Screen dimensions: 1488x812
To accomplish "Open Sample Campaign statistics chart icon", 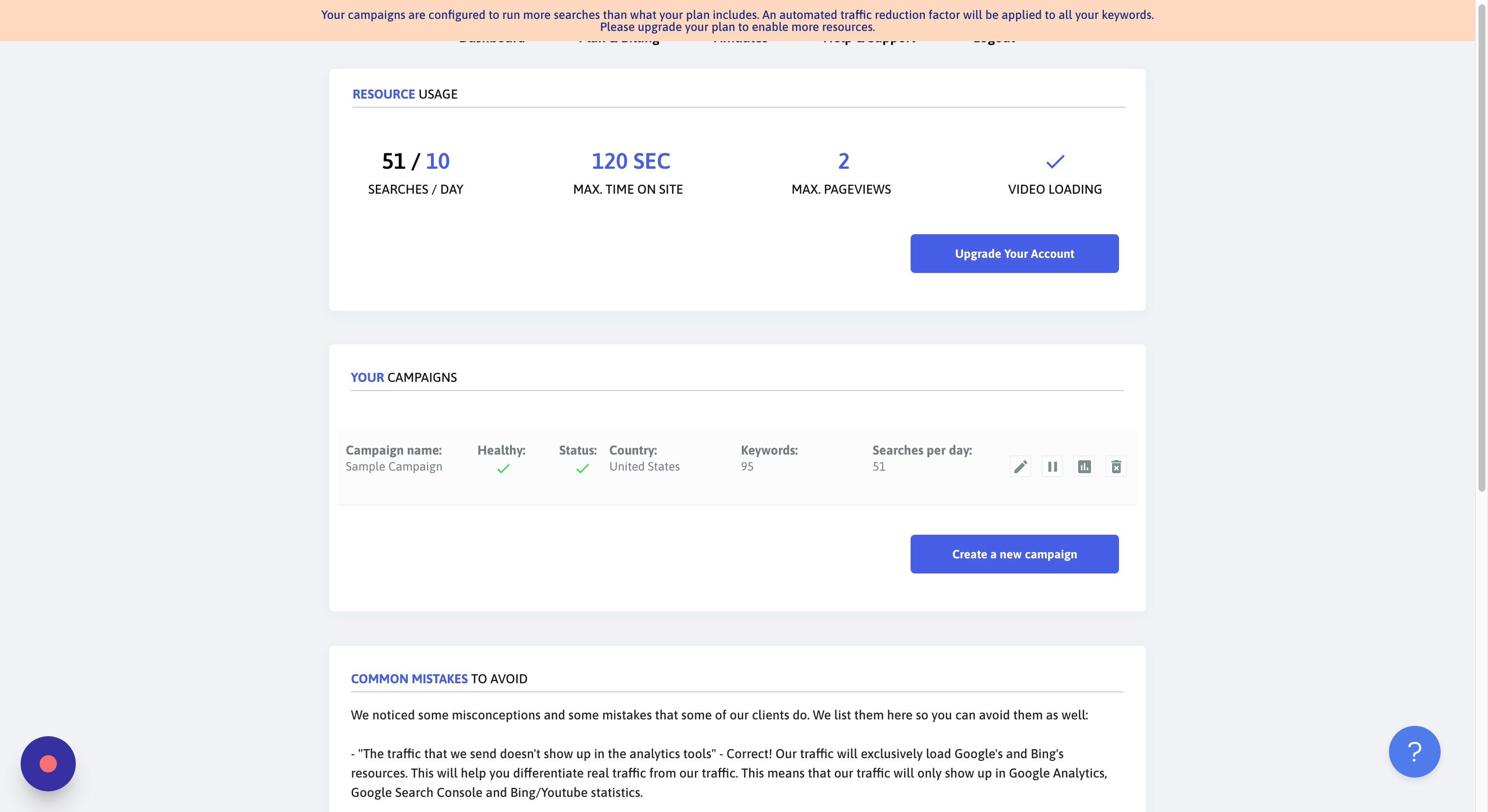I will tap(1084, 467).
